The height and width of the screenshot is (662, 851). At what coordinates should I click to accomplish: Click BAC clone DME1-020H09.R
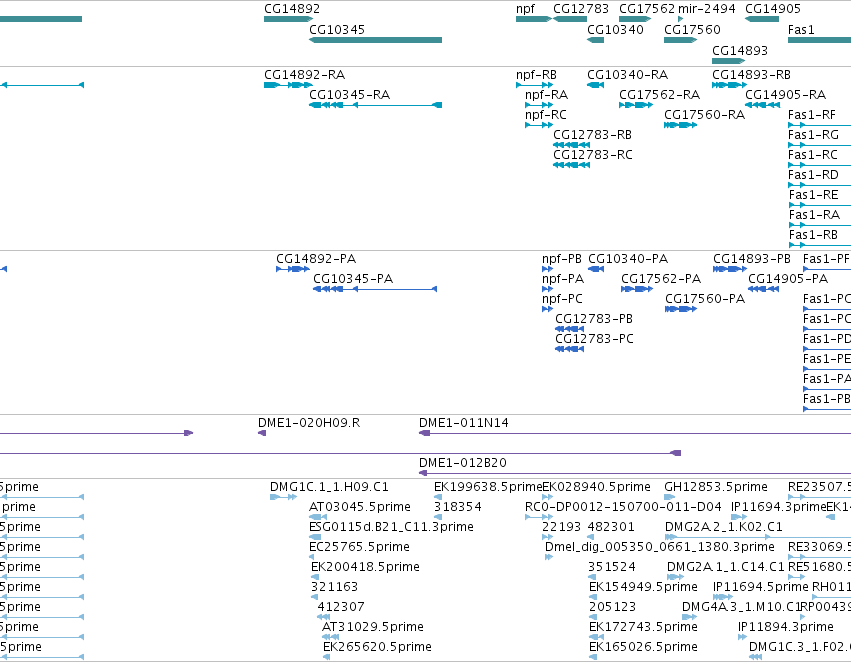tap(309, 423)
